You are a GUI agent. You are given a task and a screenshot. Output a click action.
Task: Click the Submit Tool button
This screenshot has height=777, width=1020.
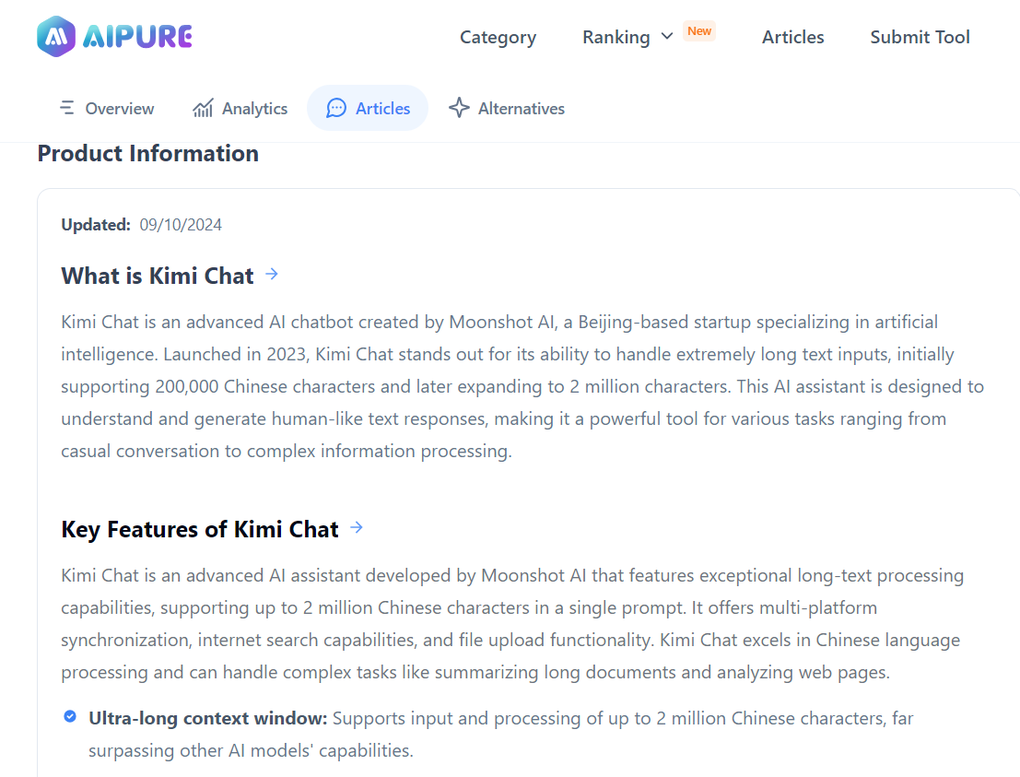[x=919, y=37]
